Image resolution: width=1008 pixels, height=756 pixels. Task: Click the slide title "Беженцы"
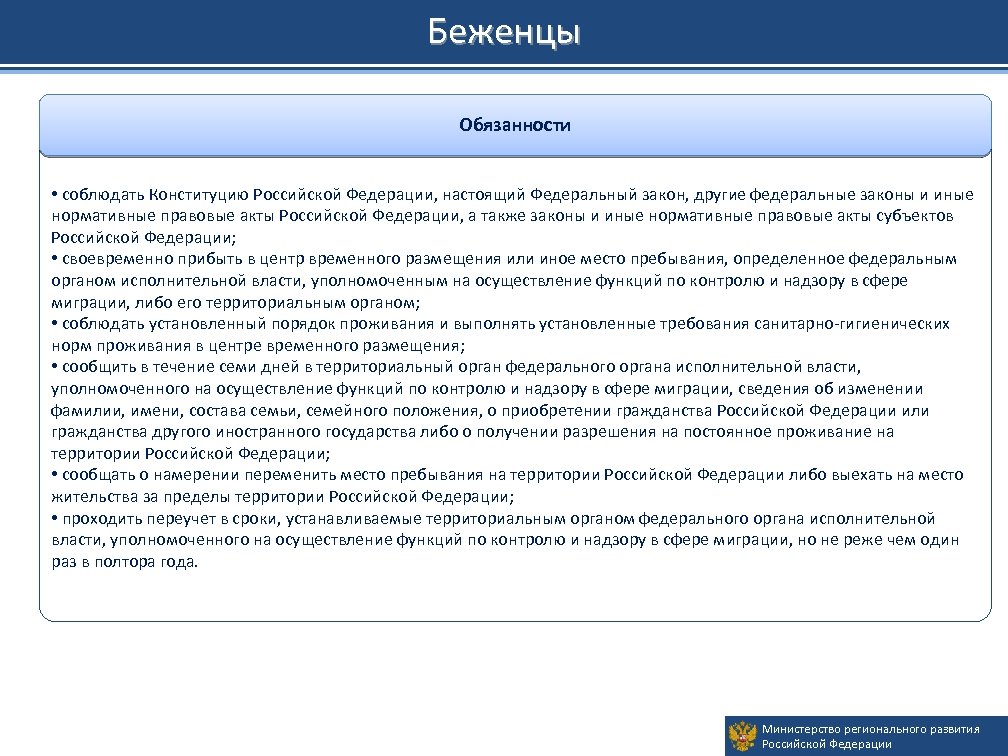(x=504, y=32)
